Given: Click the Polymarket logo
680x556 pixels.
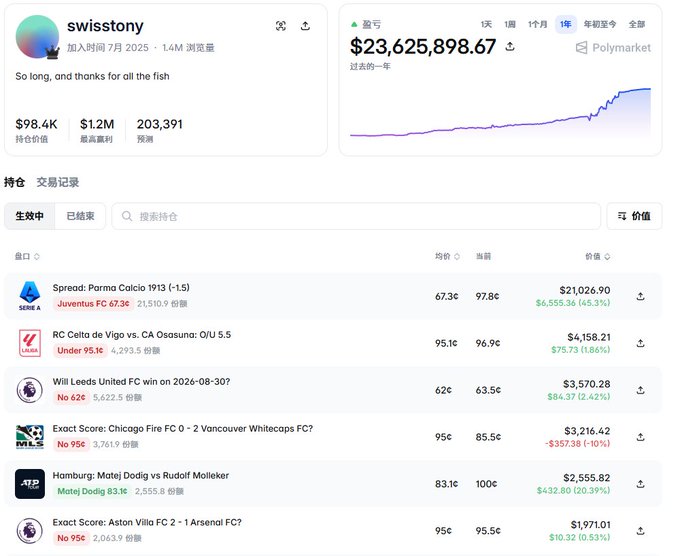Looking at the screenshot, I should tap(613, 48).
